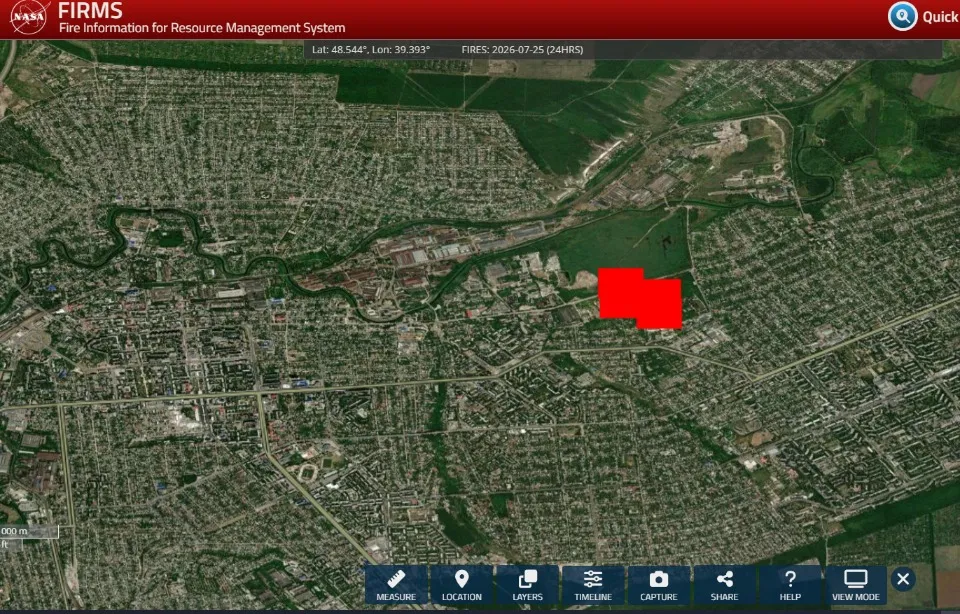The width and height of the screenshot is (960, 614).
Task: Click the Quick search magnifier icon
Action: [x=902, y=17]
